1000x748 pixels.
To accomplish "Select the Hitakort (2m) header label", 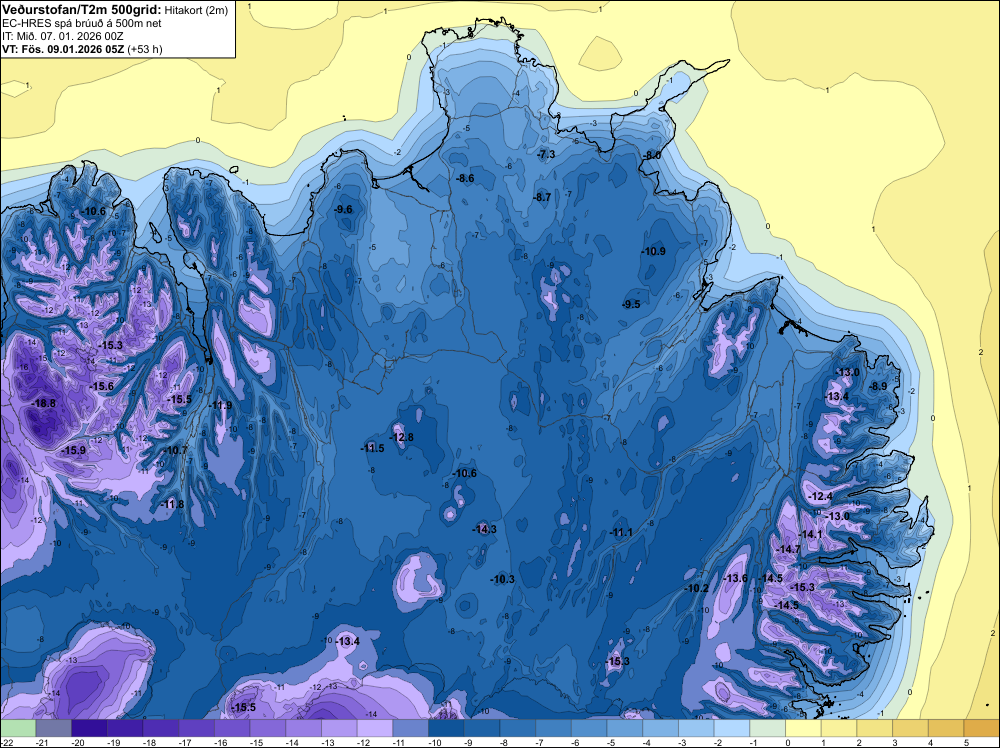I will [196, 10].
